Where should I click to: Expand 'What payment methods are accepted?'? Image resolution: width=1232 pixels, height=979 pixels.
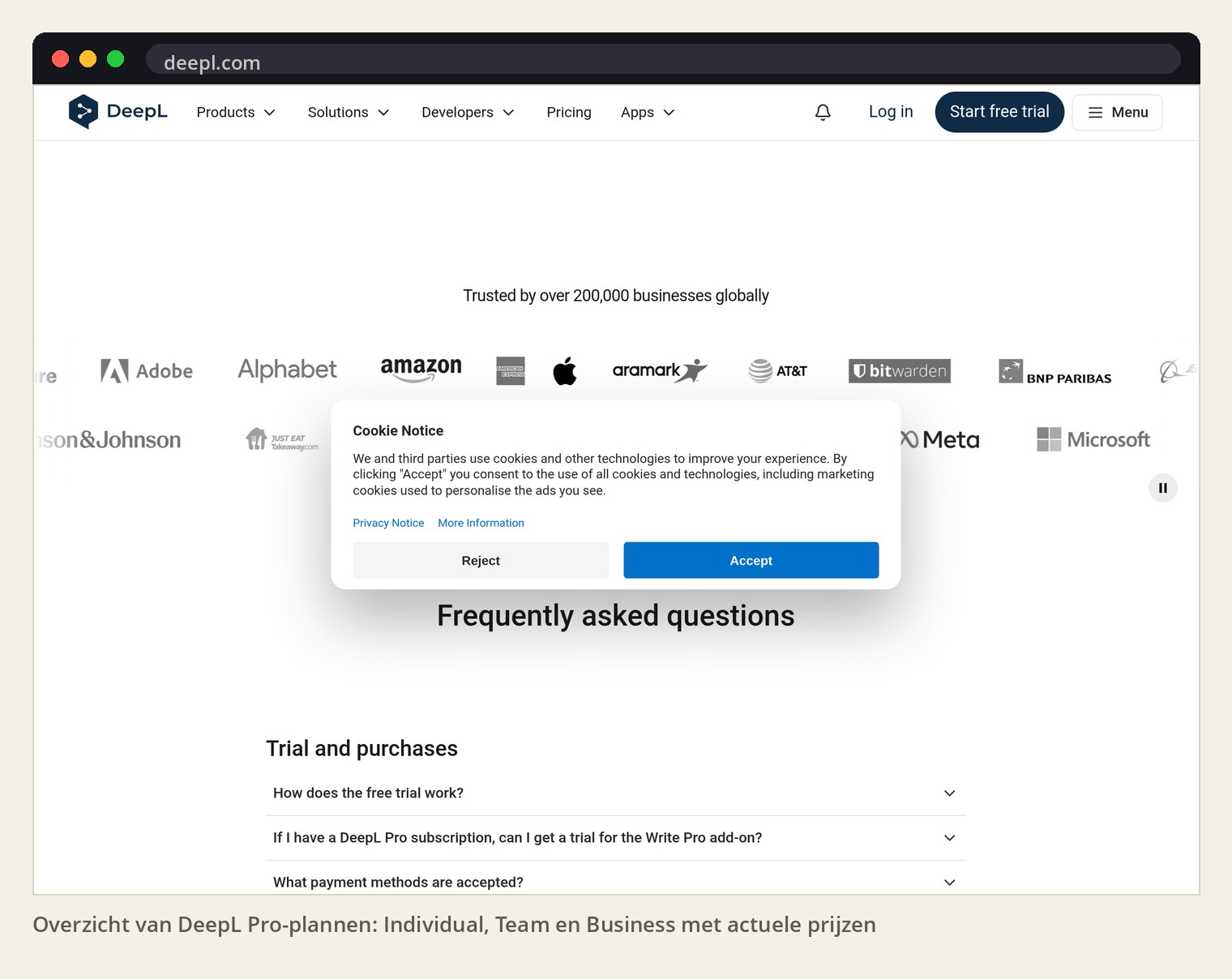616,880
